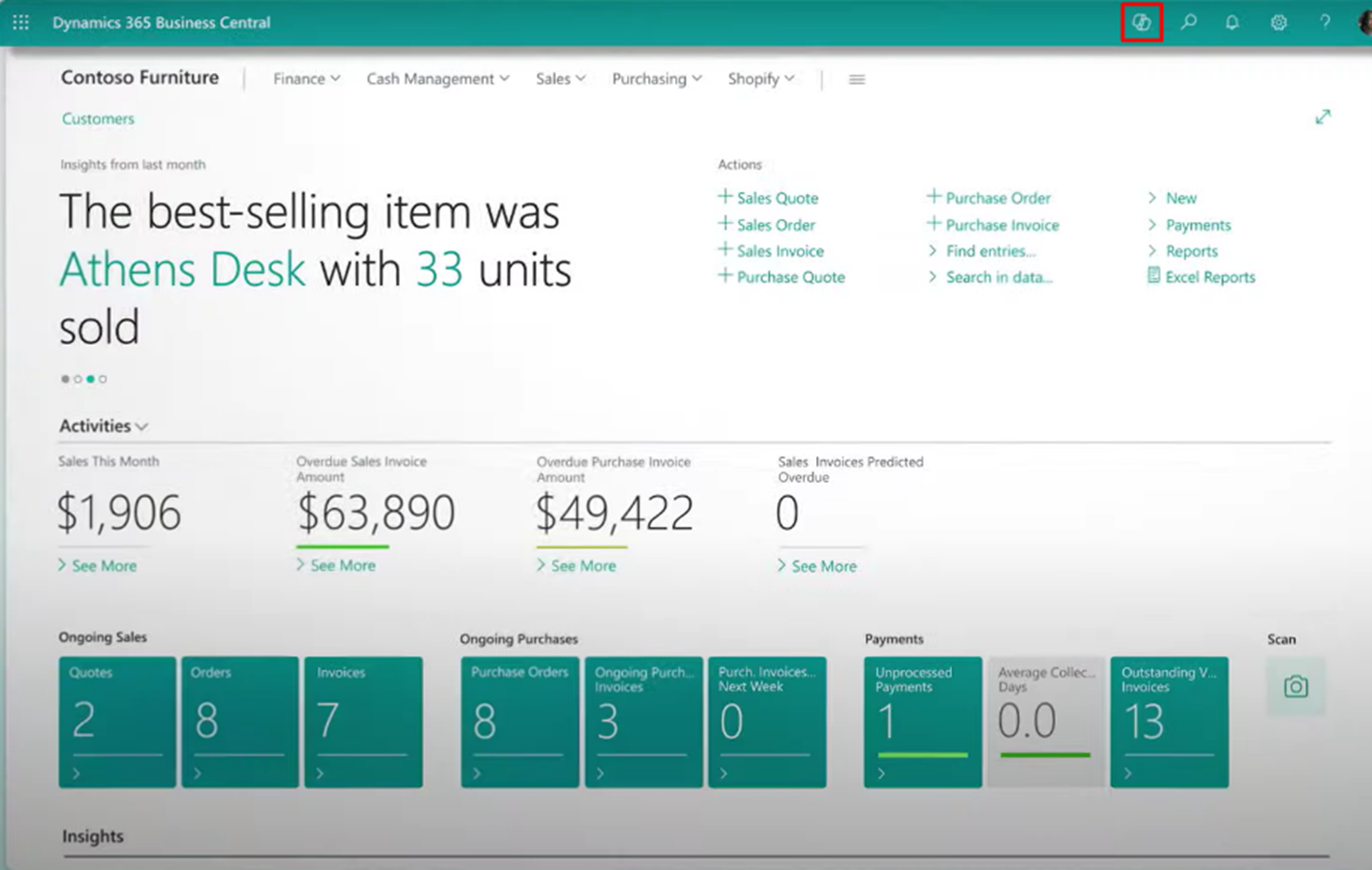
Task: Open the Sales menu dropdown
Action: [560, 79]
